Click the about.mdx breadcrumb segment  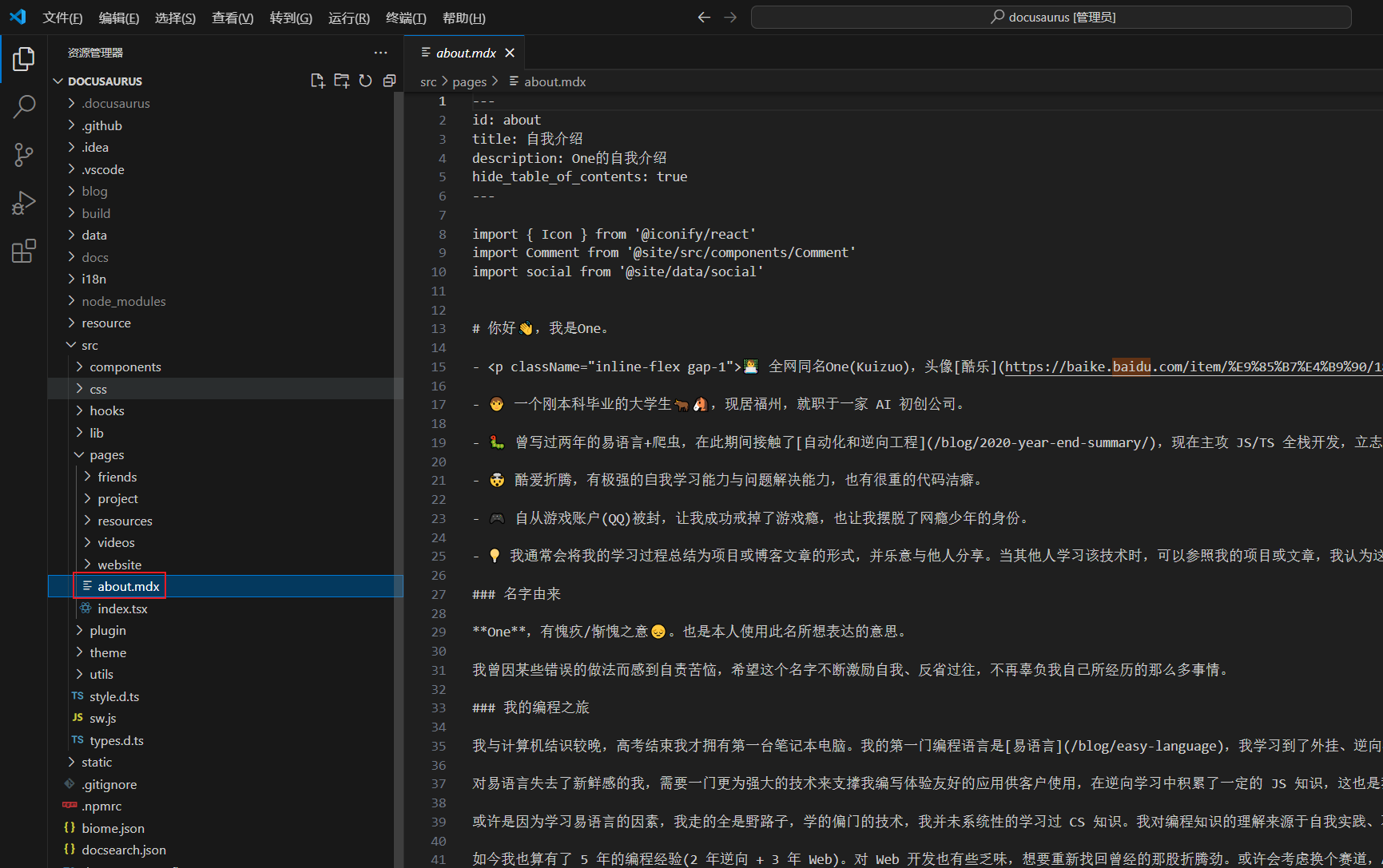click(554, 81)
